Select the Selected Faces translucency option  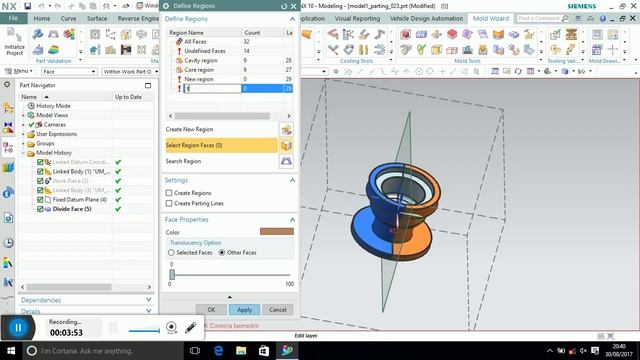coord(171,253)
